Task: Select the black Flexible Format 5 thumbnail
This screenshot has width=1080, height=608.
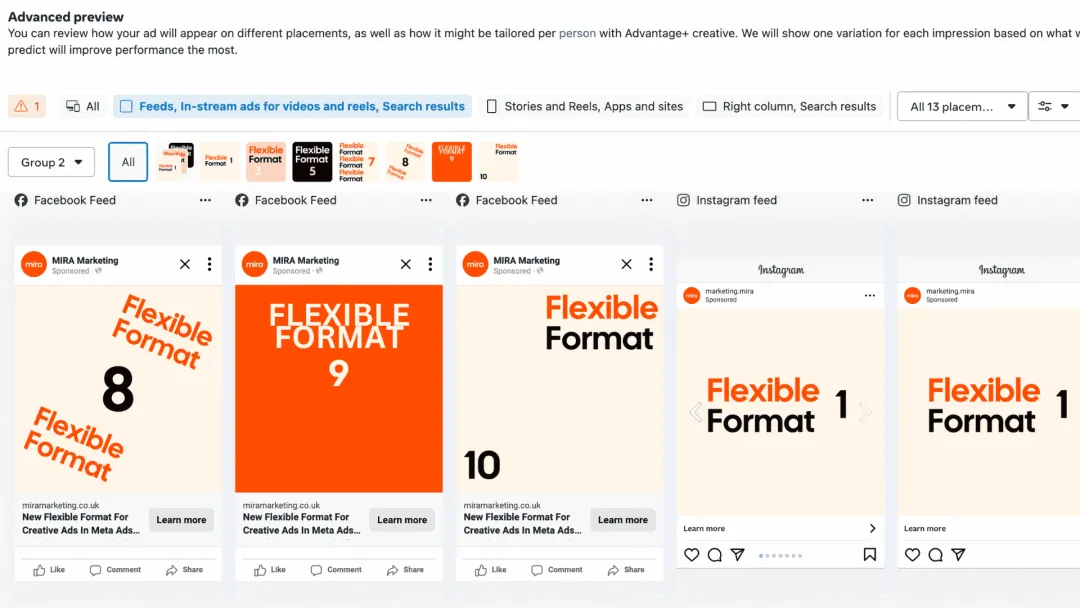Action: click(312, 162)
